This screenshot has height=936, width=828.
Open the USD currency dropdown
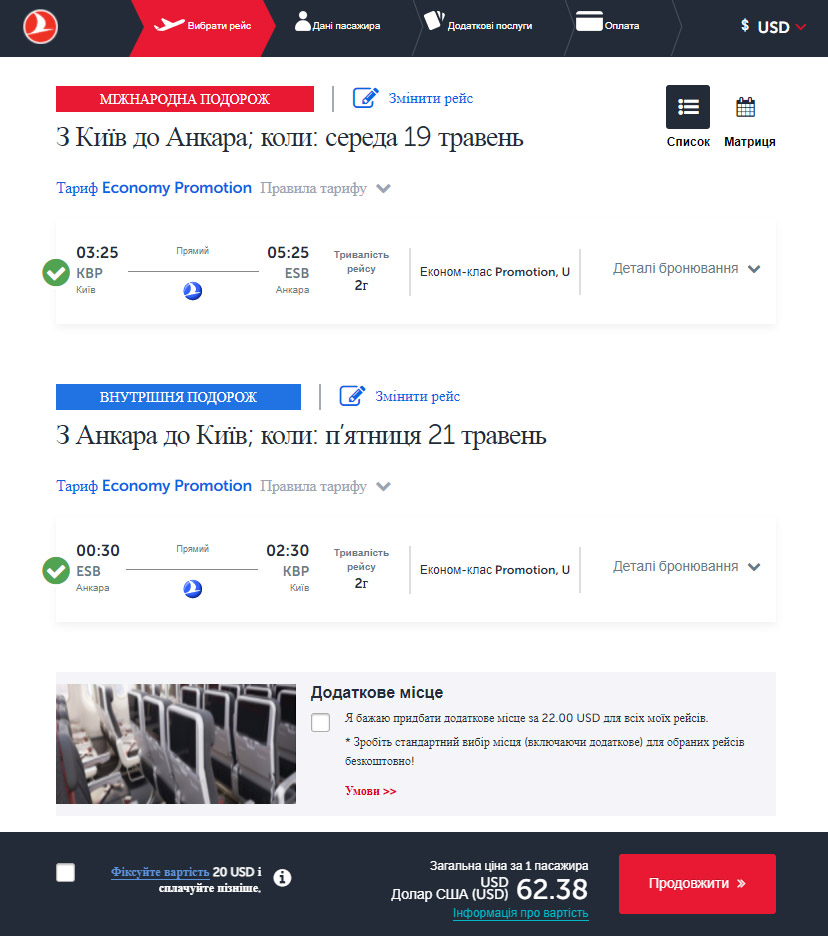click(773, 27)
